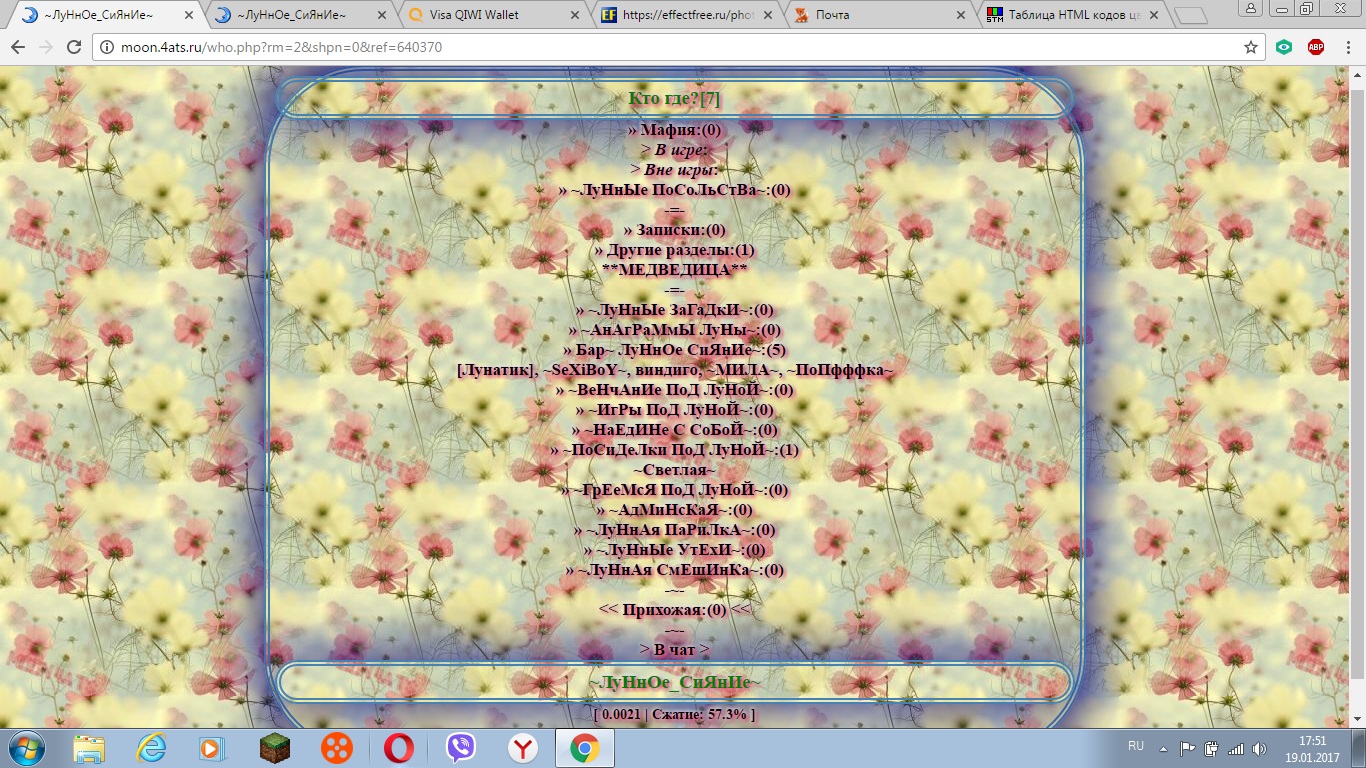Open Opera browser from the taskbar
The width and height of the screenshot is (1366, 768).
point(399,748)
